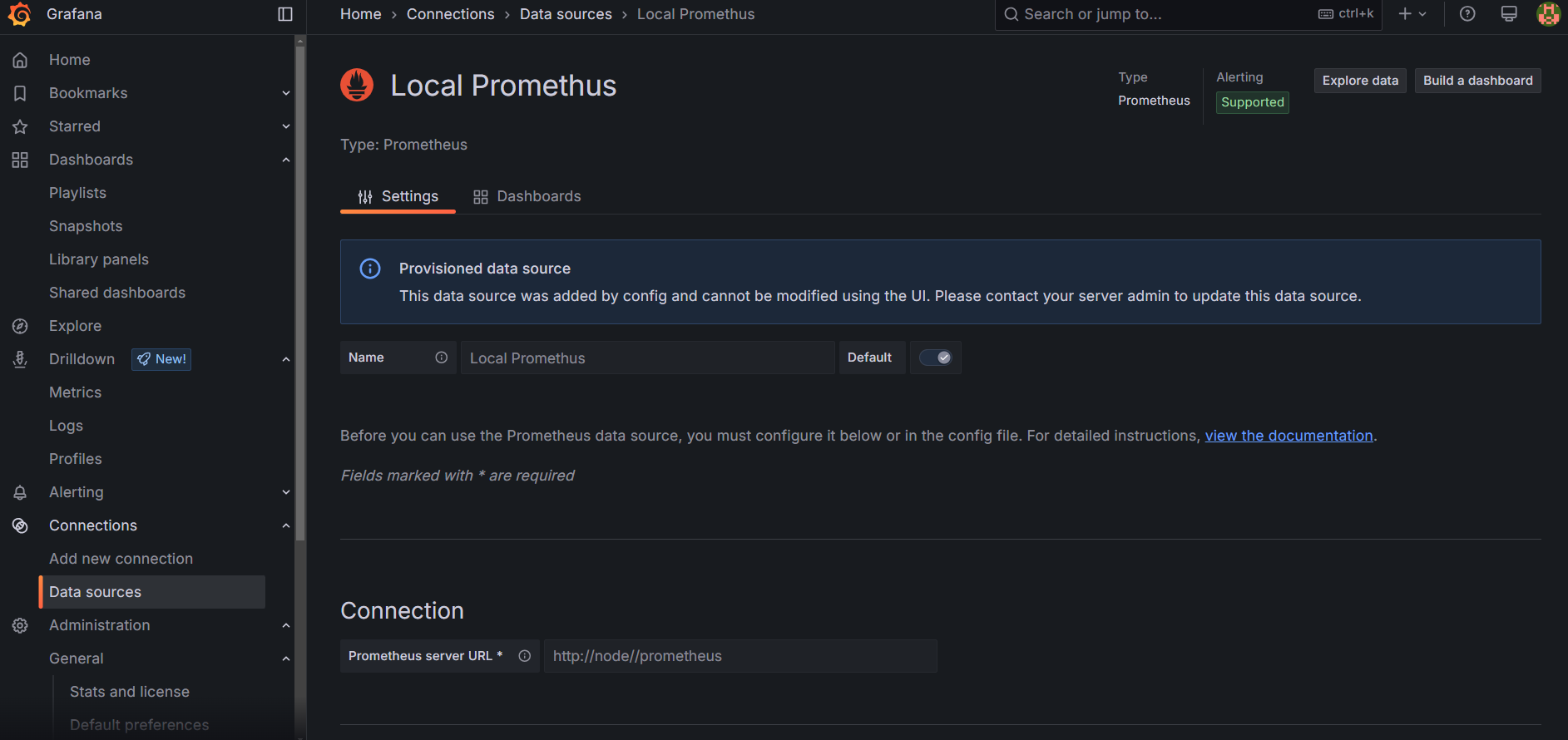
Task: Open Playlists in sidebar
Action: coord(77,193)
